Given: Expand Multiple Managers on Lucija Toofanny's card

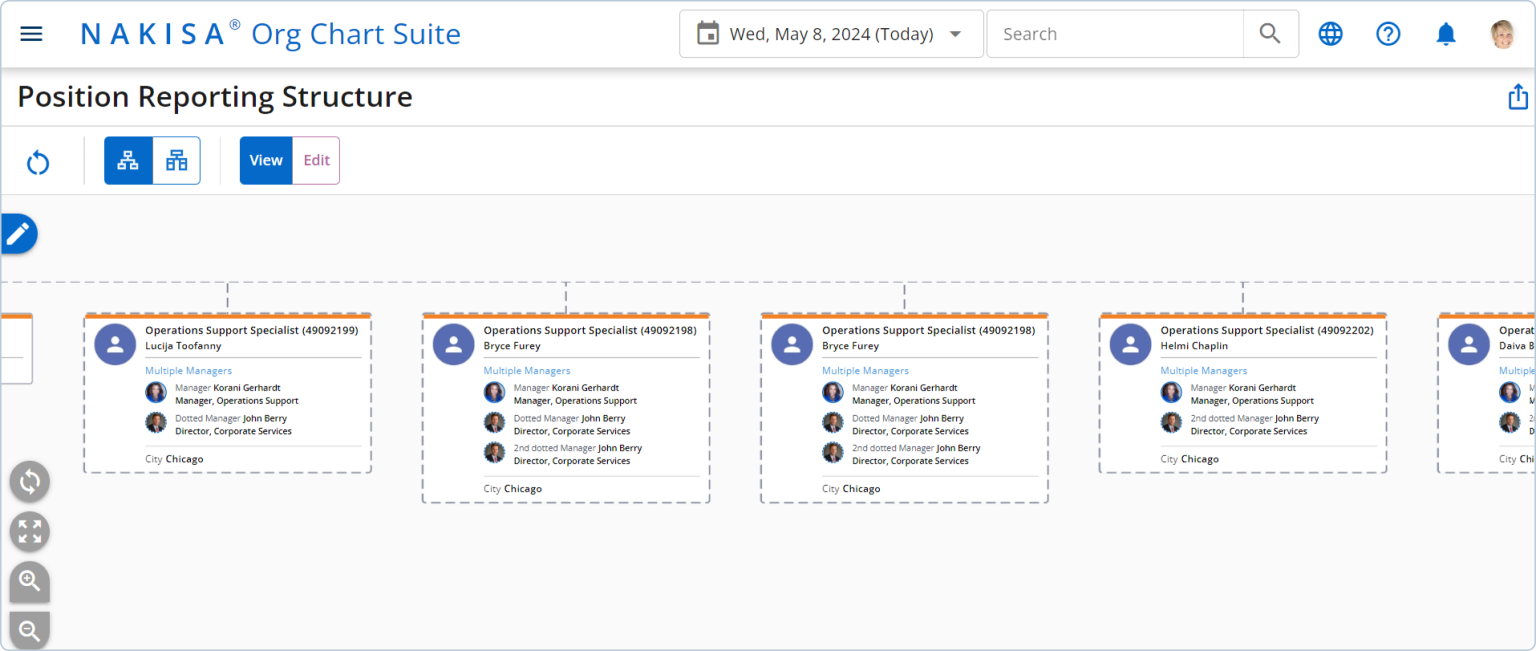Looking at the screenshot, I should click(x=188, y=370).
